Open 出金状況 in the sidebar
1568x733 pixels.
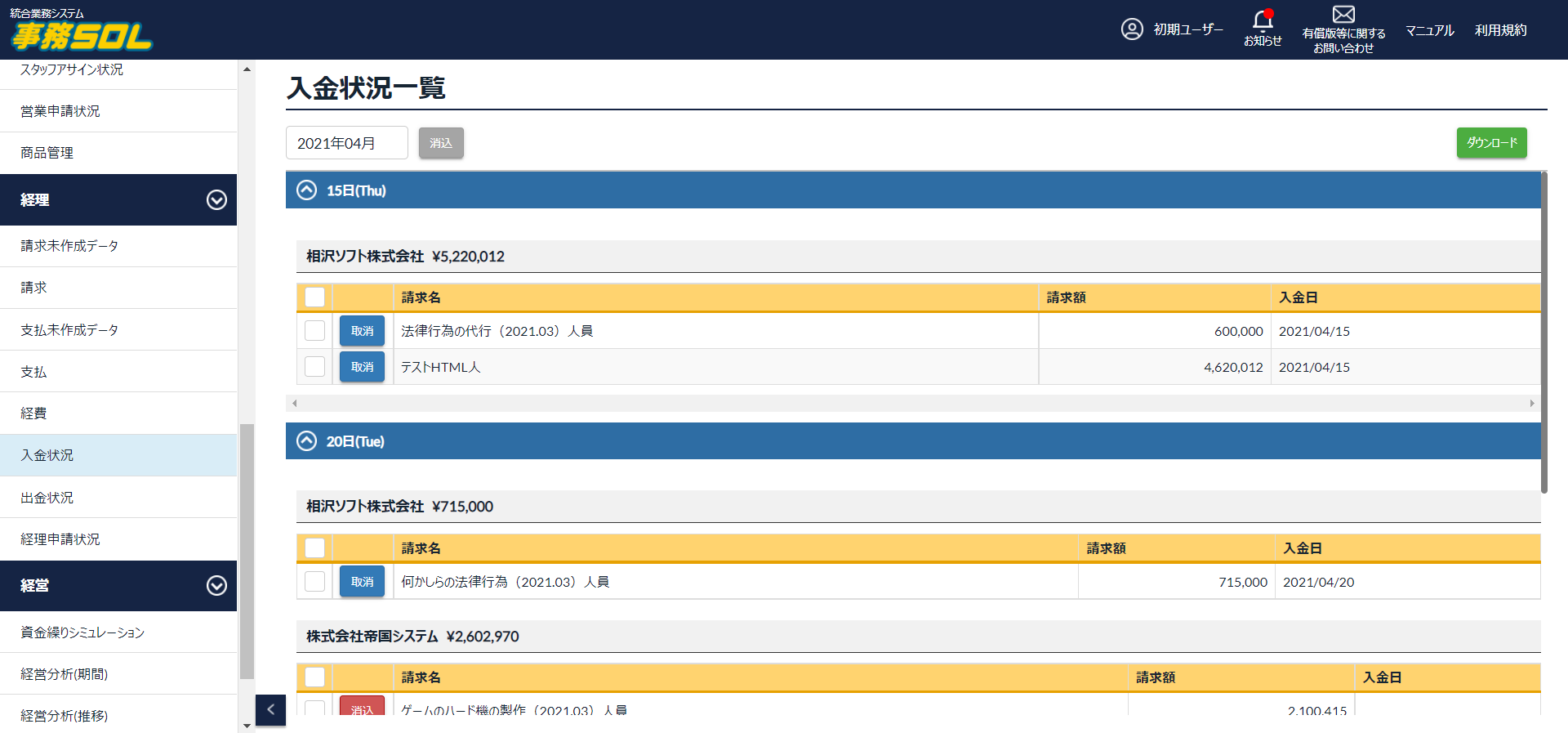pos(47,498)
